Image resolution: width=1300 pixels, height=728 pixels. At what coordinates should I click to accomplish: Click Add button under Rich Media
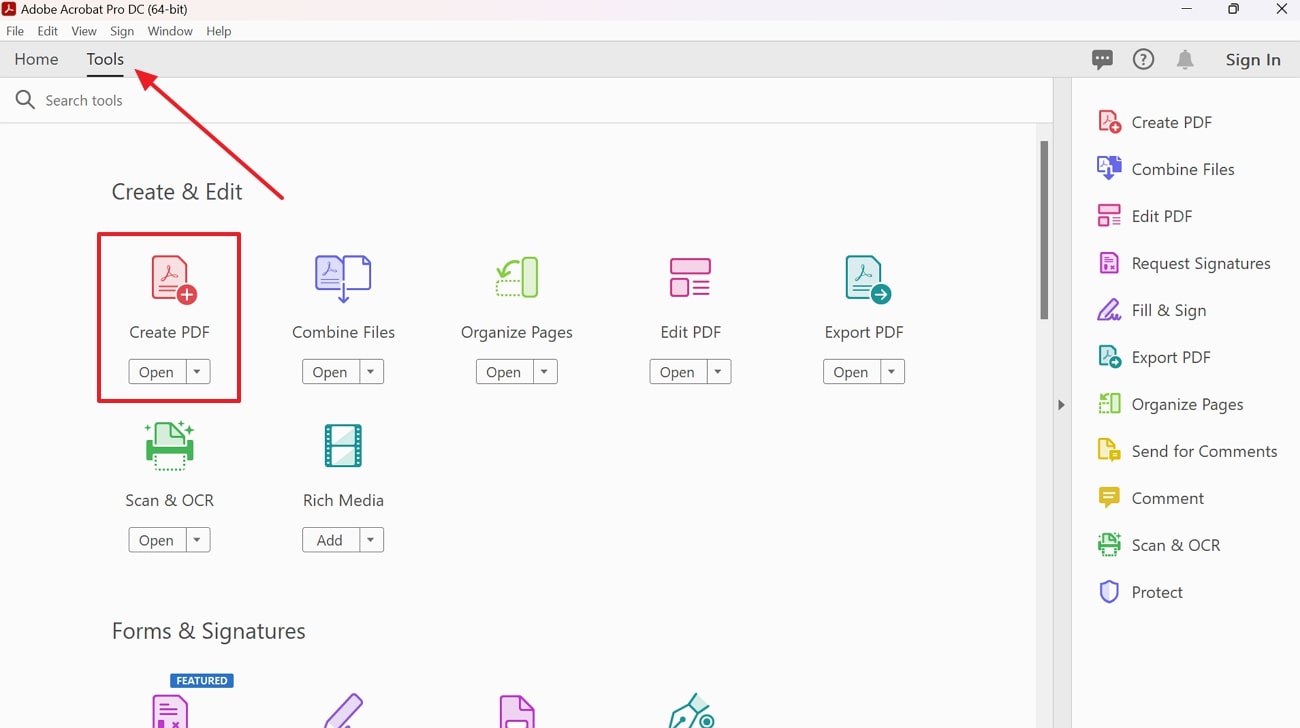pos(330,540)
